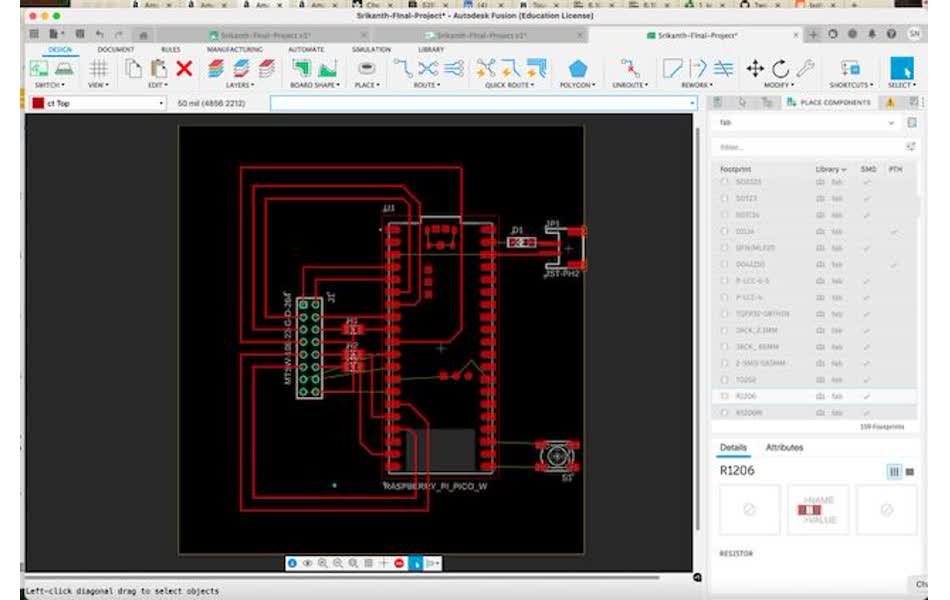The image size is (950, 600).
Task: Activate the blue Select arrow tool
Action: click(x=901, y=69)
